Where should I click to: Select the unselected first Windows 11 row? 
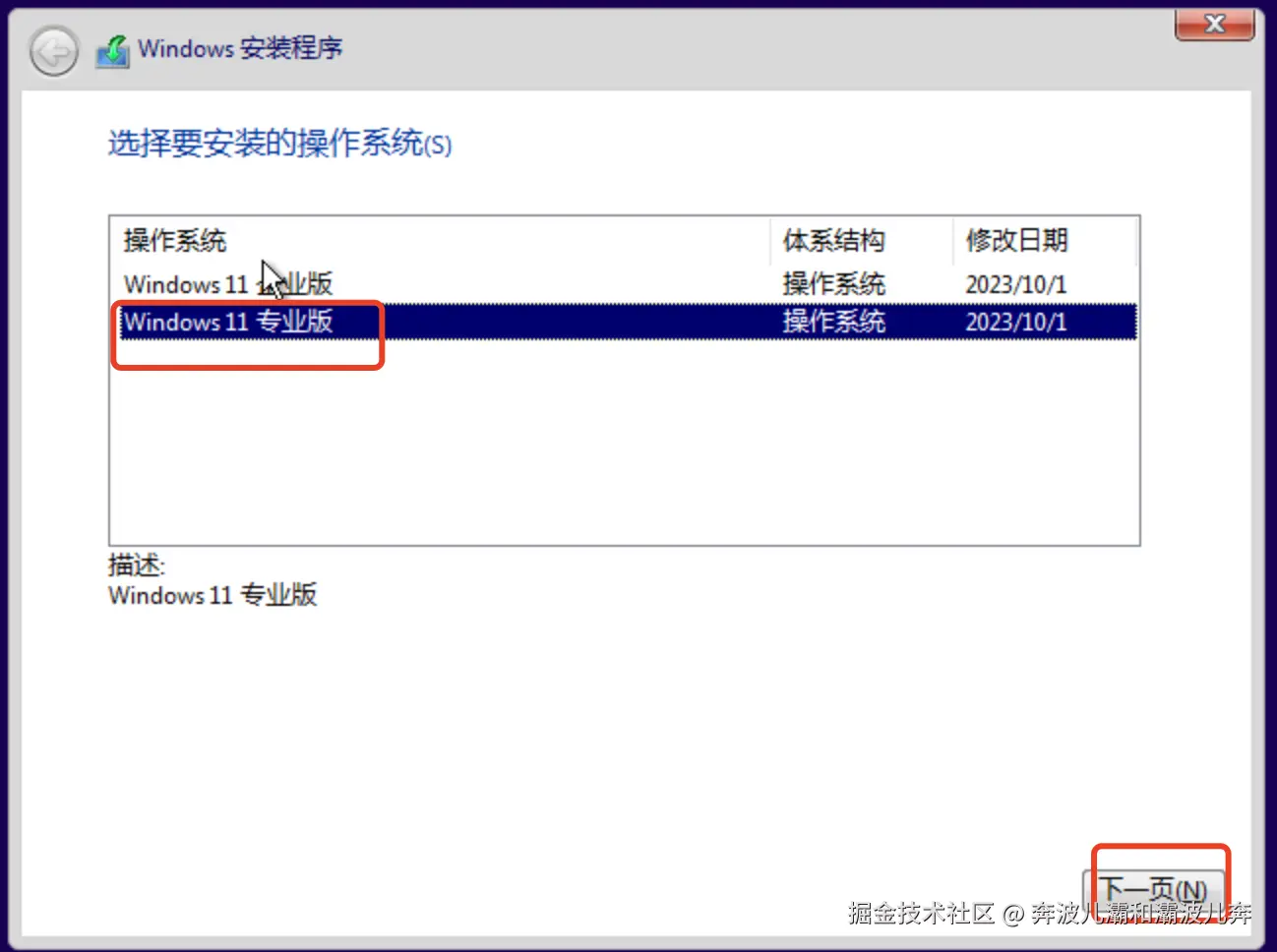(628, 284)
